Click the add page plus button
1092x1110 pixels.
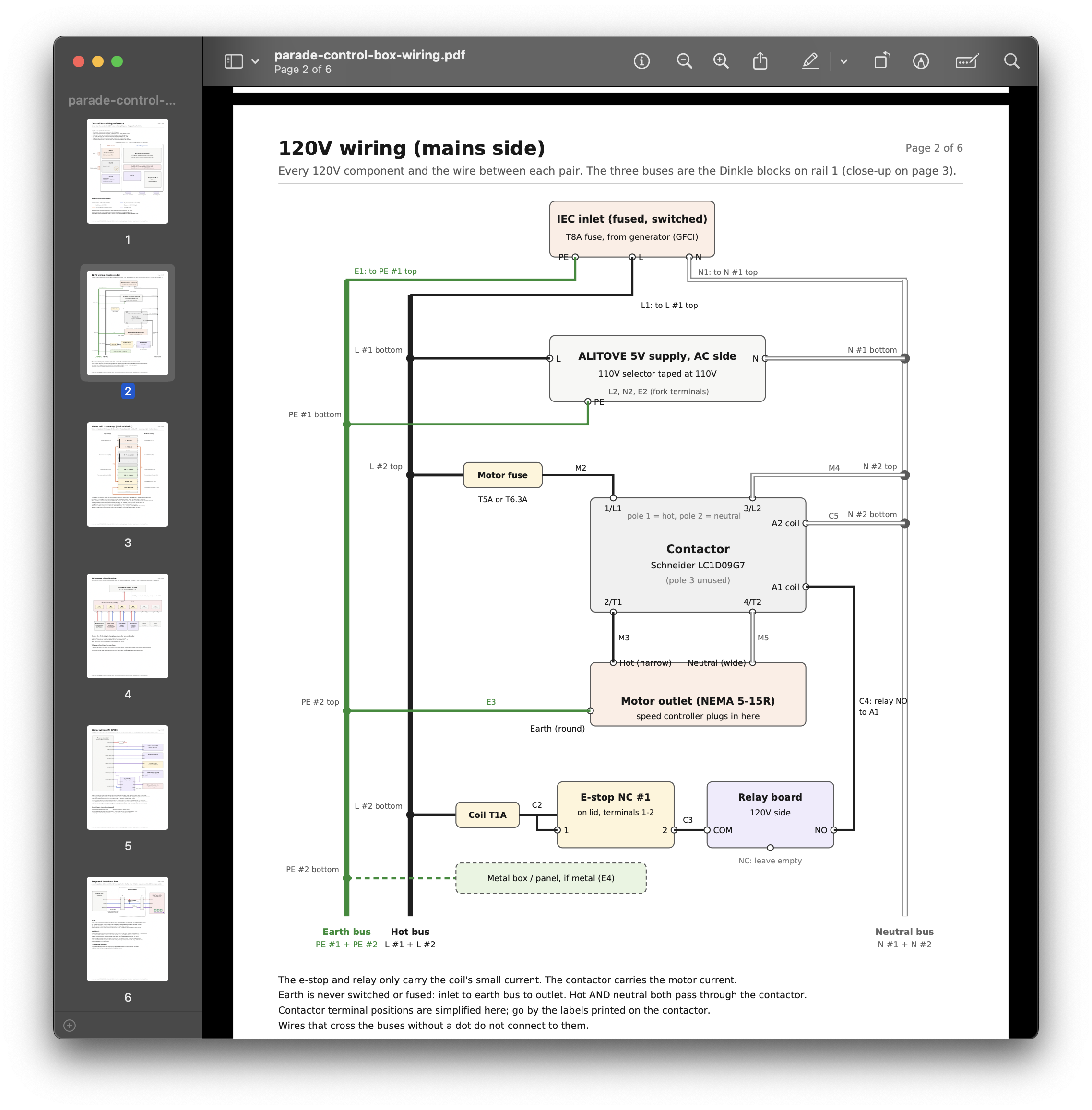[x=70, y=1026]
